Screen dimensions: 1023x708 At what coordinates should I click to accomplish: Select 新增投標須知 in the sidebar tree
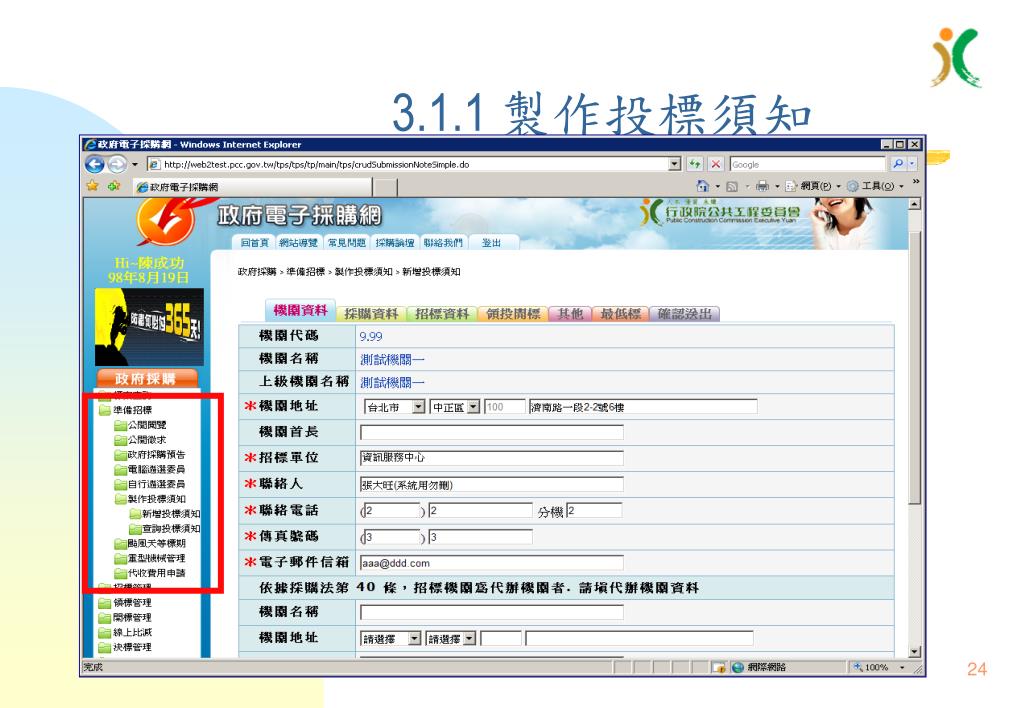164,514
